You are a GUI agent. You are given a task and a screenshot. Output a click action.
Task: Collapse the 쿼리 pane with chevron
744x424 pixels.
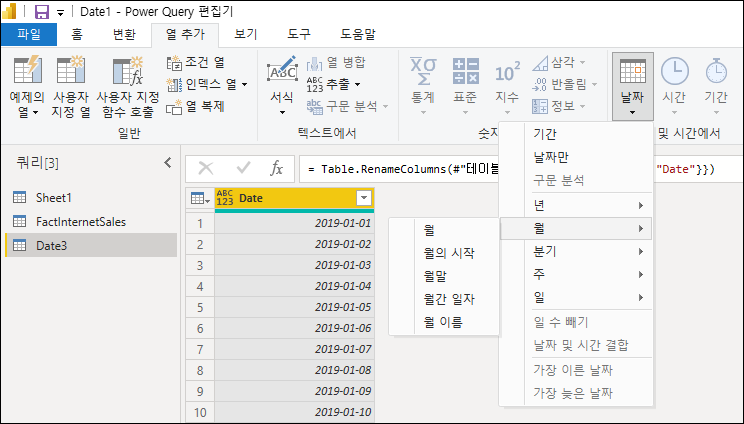click(167, 163)
